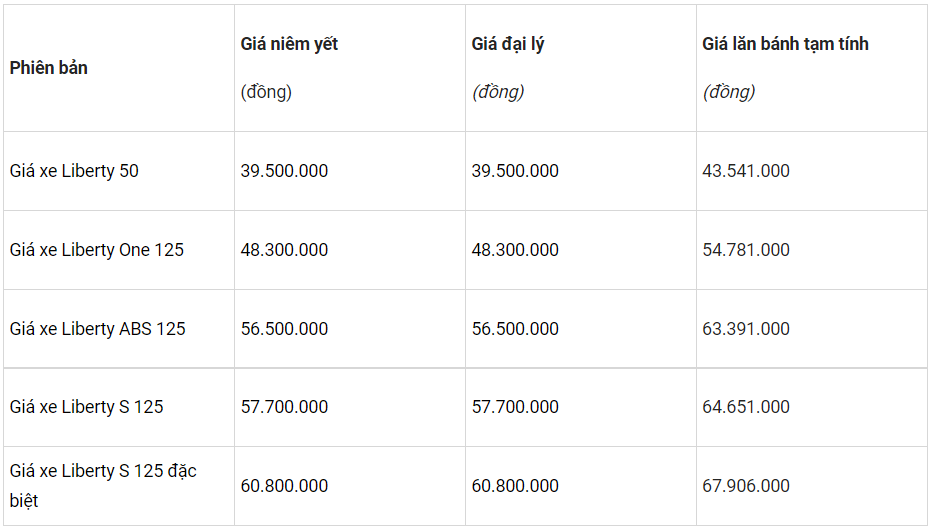
Task: Click the 63.391.000 on-road price
Action: coord(746,328)
